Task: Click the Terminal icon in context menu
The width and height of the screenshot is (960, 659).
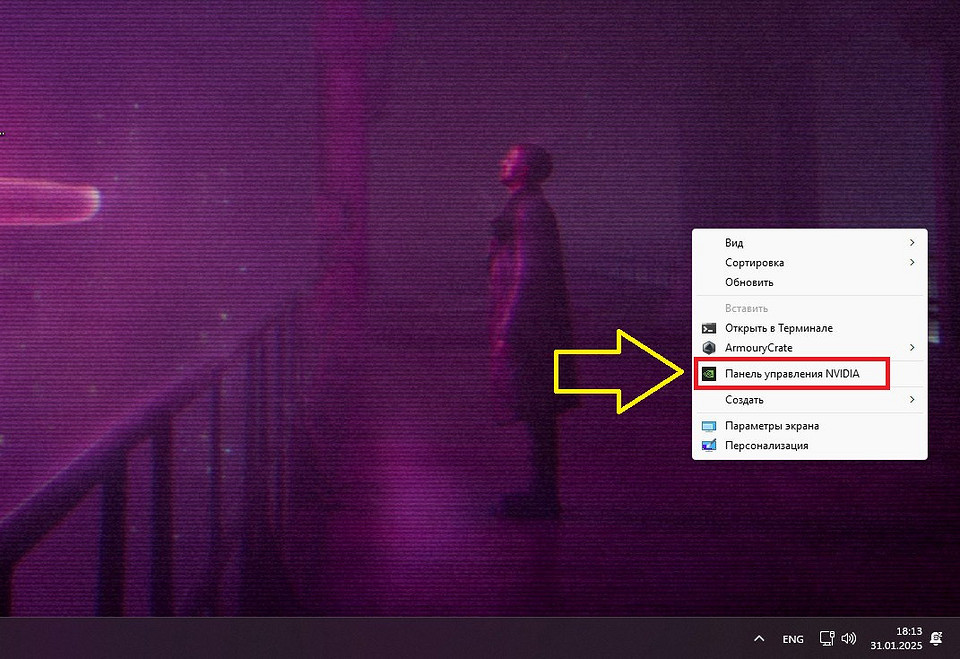Action: click(709, 328)
